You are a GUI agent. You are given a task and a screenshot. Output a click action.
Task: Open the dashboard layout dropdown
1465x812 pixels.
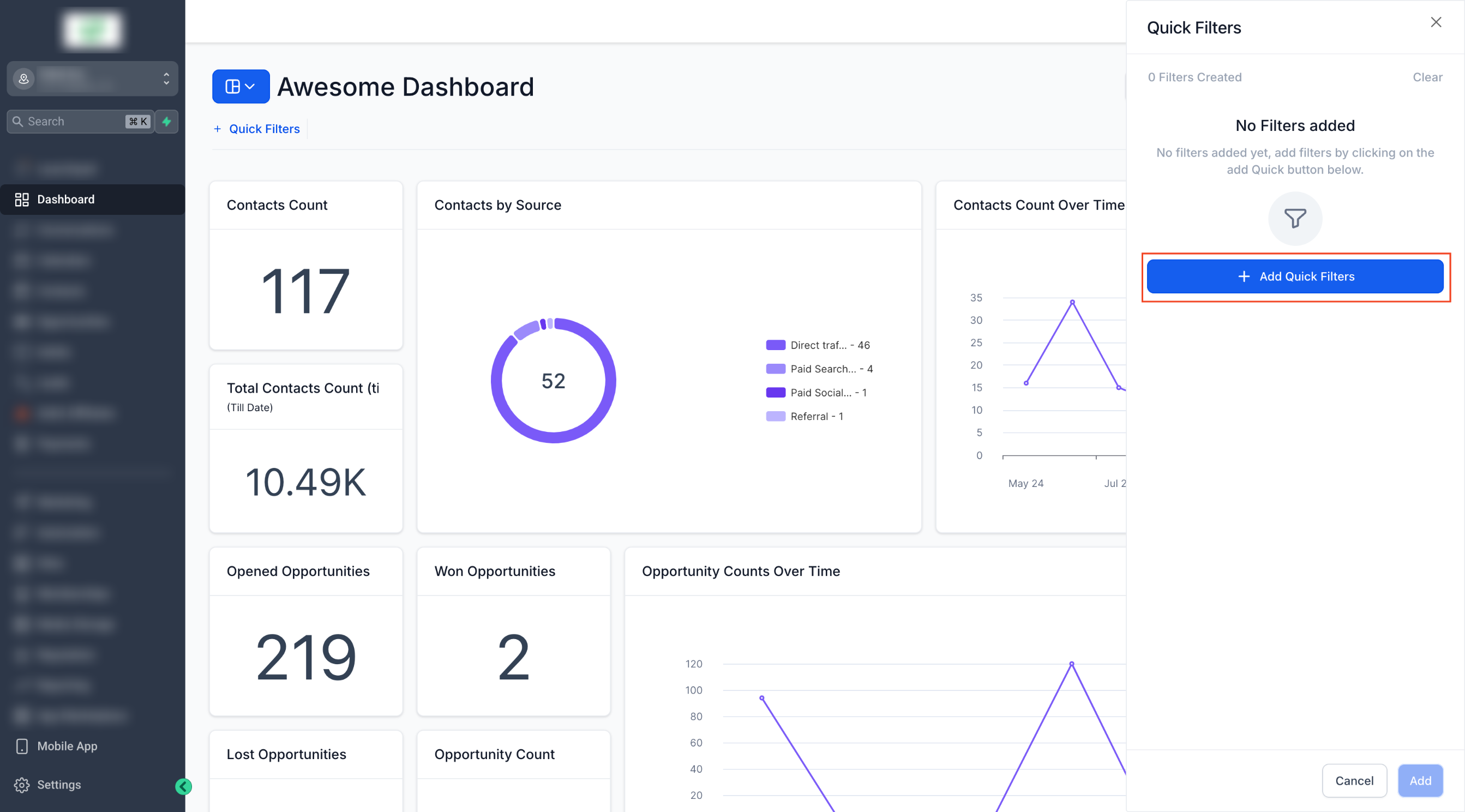point(241,86)
